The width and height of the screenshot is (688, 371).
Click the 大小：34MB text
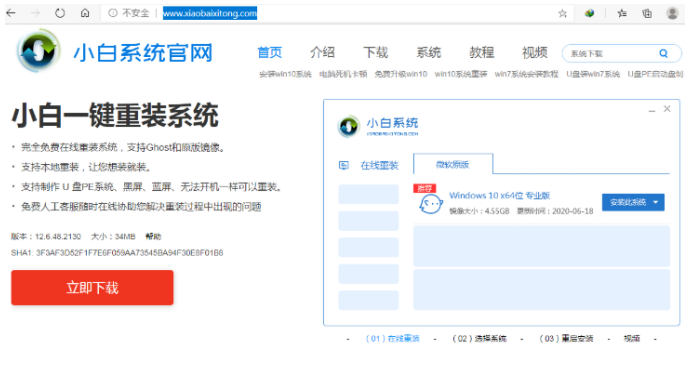pos(113,236)
